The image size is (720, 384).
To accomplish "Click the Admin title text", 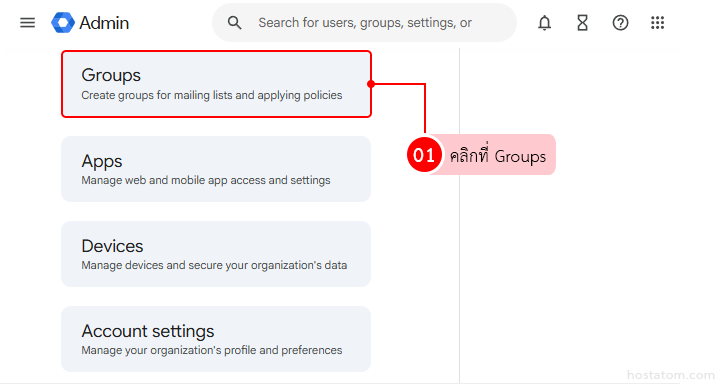I will pyautogui.click(x=104, y=23).
